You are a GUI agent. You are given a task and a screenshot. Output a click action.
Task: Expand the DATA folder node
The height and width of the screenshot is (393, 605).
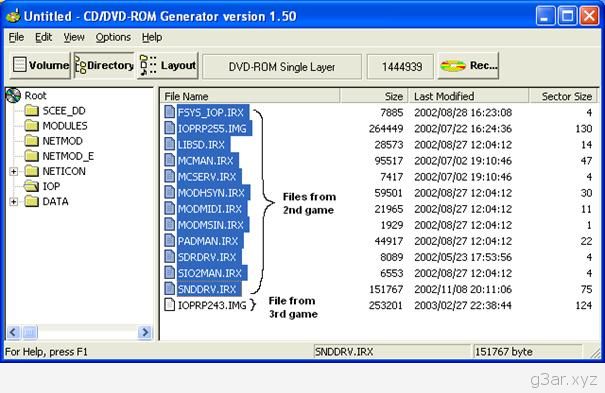coord(14,202)
